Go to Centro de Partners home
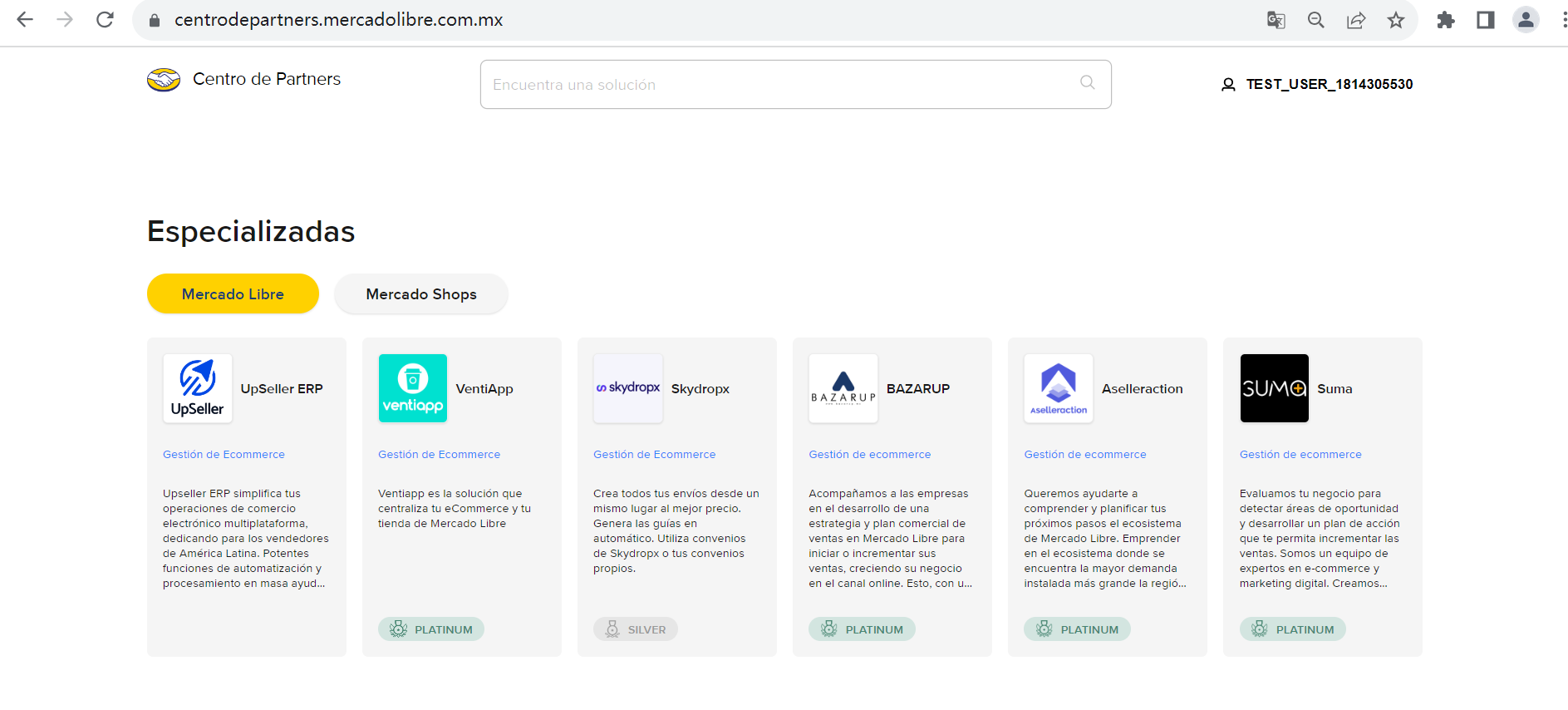1568x710 pixels. [x=267, y=79]
